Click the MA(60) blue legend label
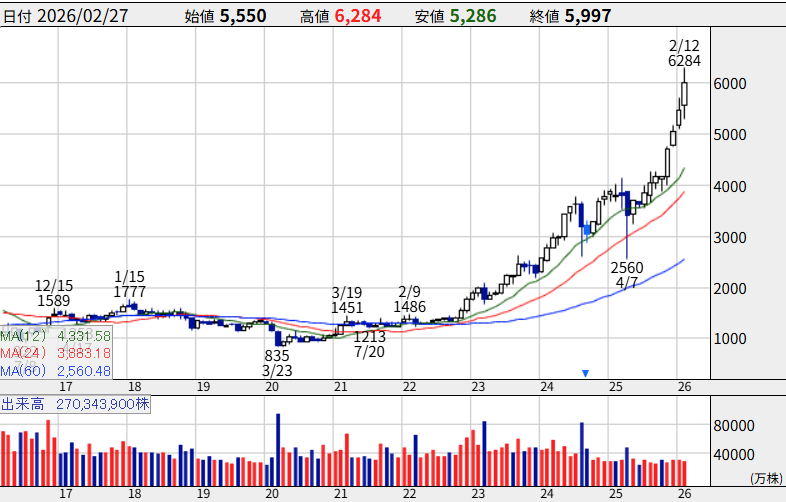Viewport: 786px width, 502px height. [20, 371]
